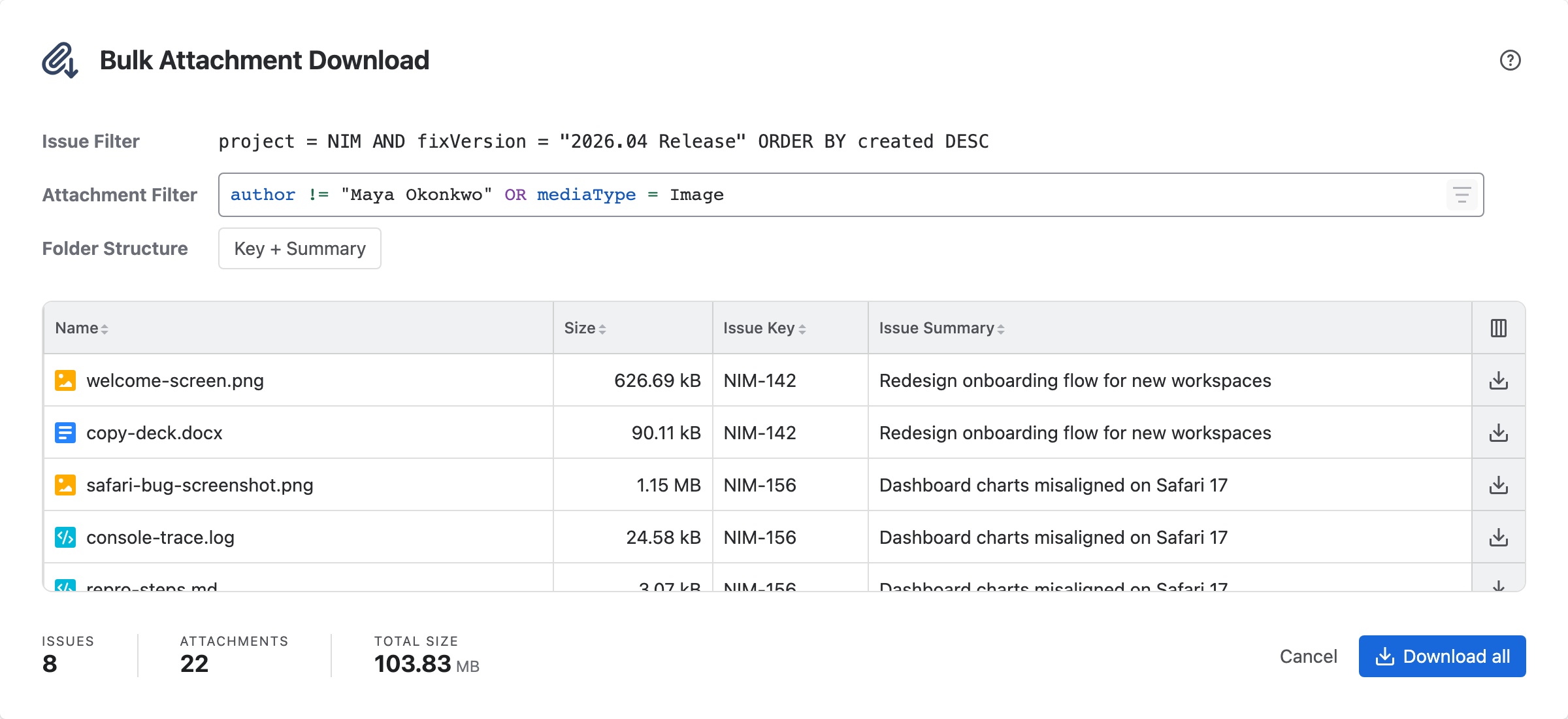Click the image icon beside safari-bug-screenshot.png
The width and height of the screenshot is (1568, 719).
point(65,485)
